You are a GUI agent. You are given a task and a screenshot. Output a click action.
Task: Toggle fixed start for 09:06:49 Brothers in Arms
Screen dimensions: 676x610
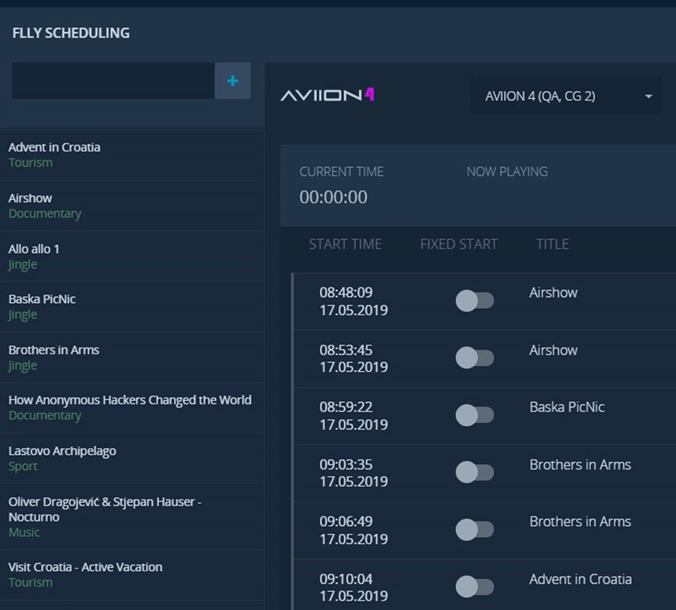pyautogui.click(x=474, y=529)
